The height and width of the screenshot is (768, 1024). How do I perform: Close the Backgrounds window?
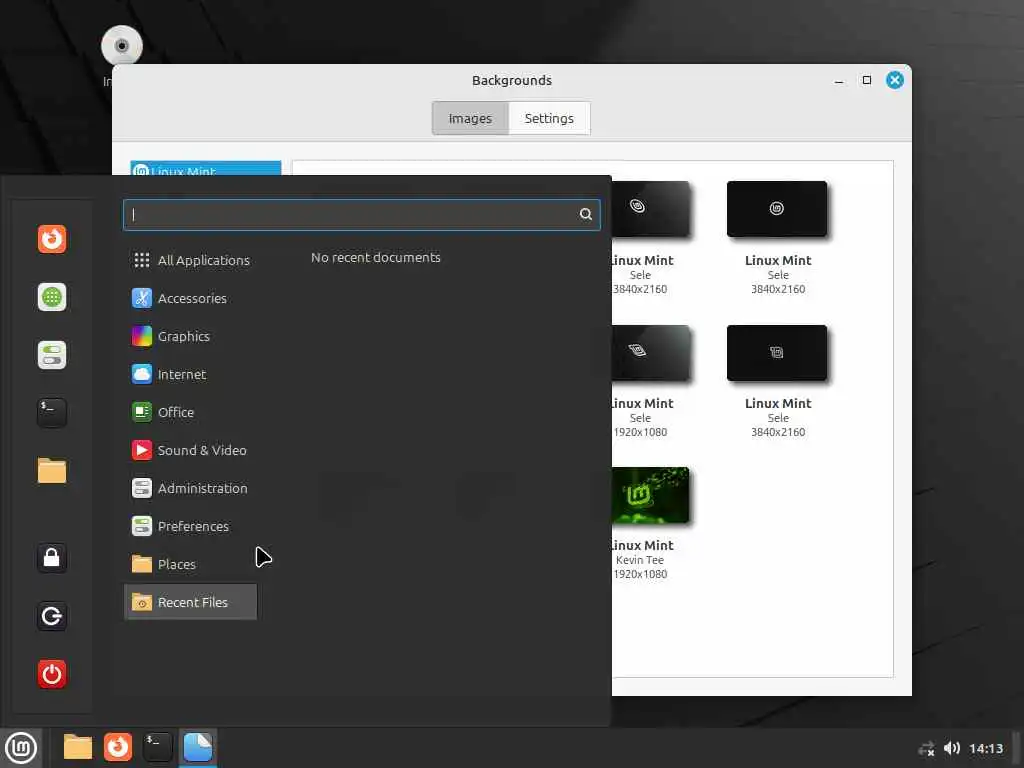coord(895,80)
